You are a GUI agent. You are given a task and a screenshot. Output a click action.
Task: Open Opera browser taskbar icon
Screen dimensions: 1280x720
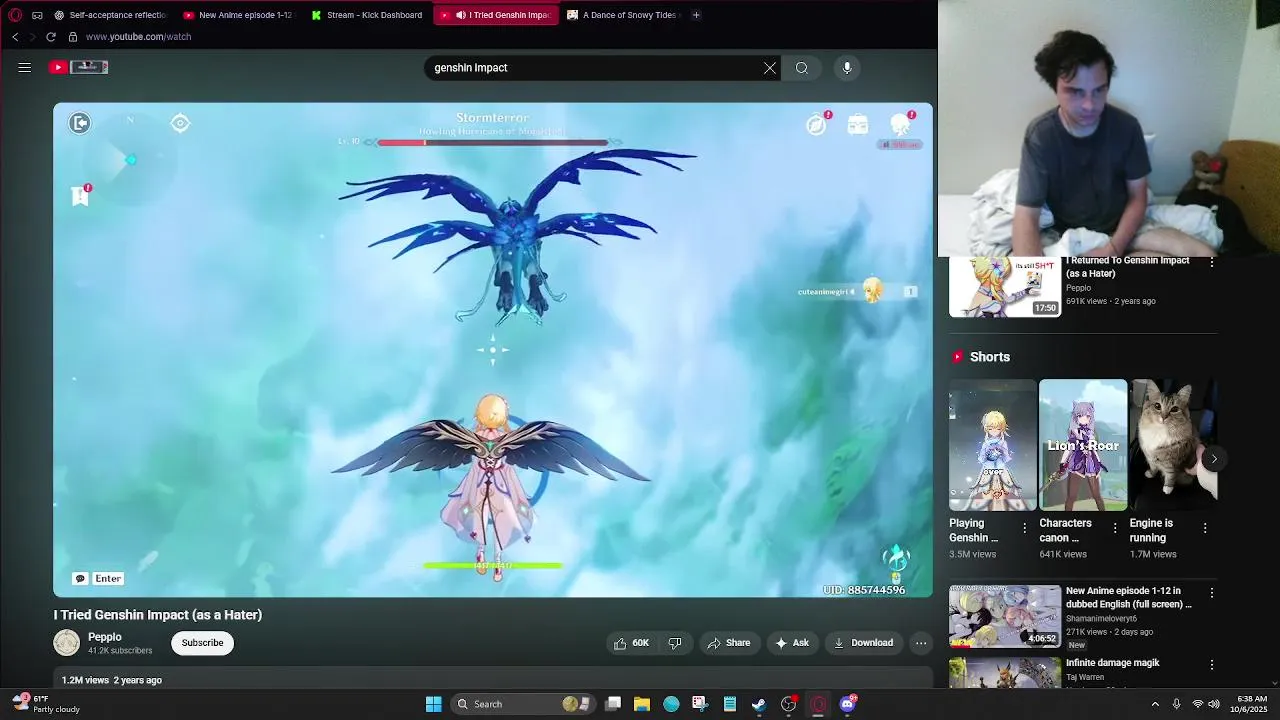(x=818, y=704)
